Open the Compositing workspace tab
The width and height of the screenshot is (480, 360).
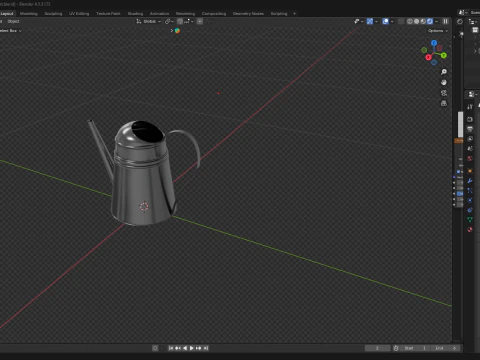214,14
